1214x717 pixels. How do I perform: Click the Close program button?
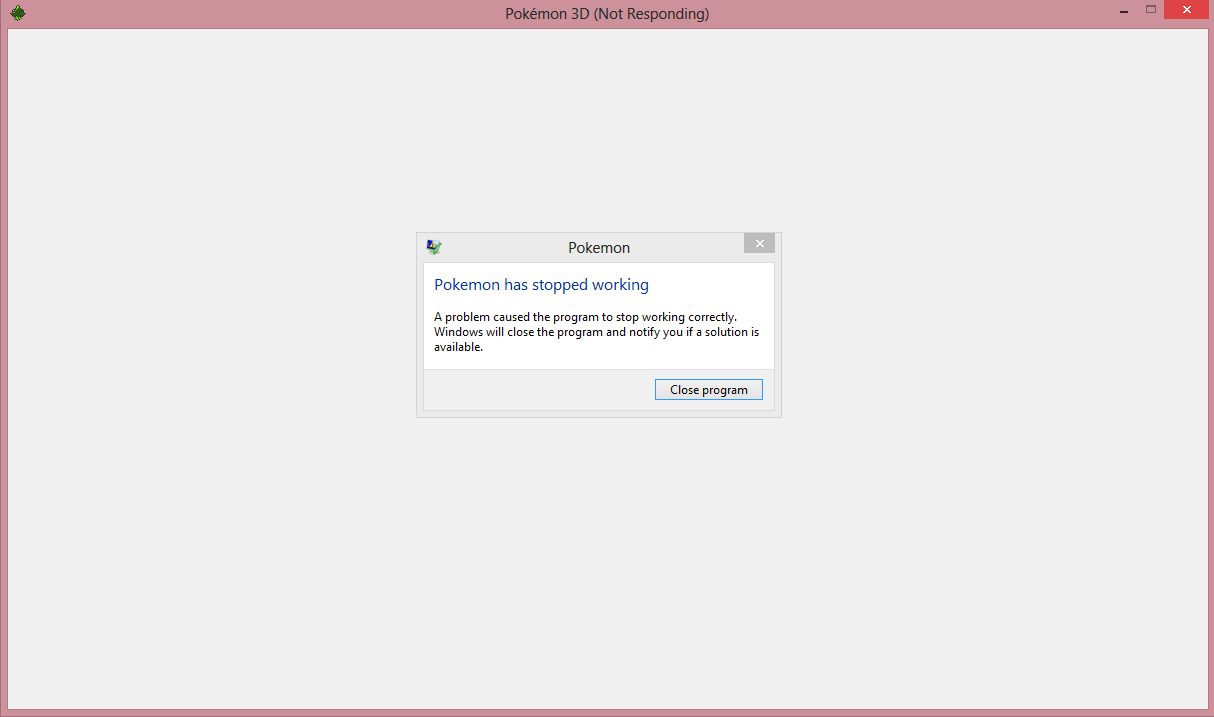(708, 389)
